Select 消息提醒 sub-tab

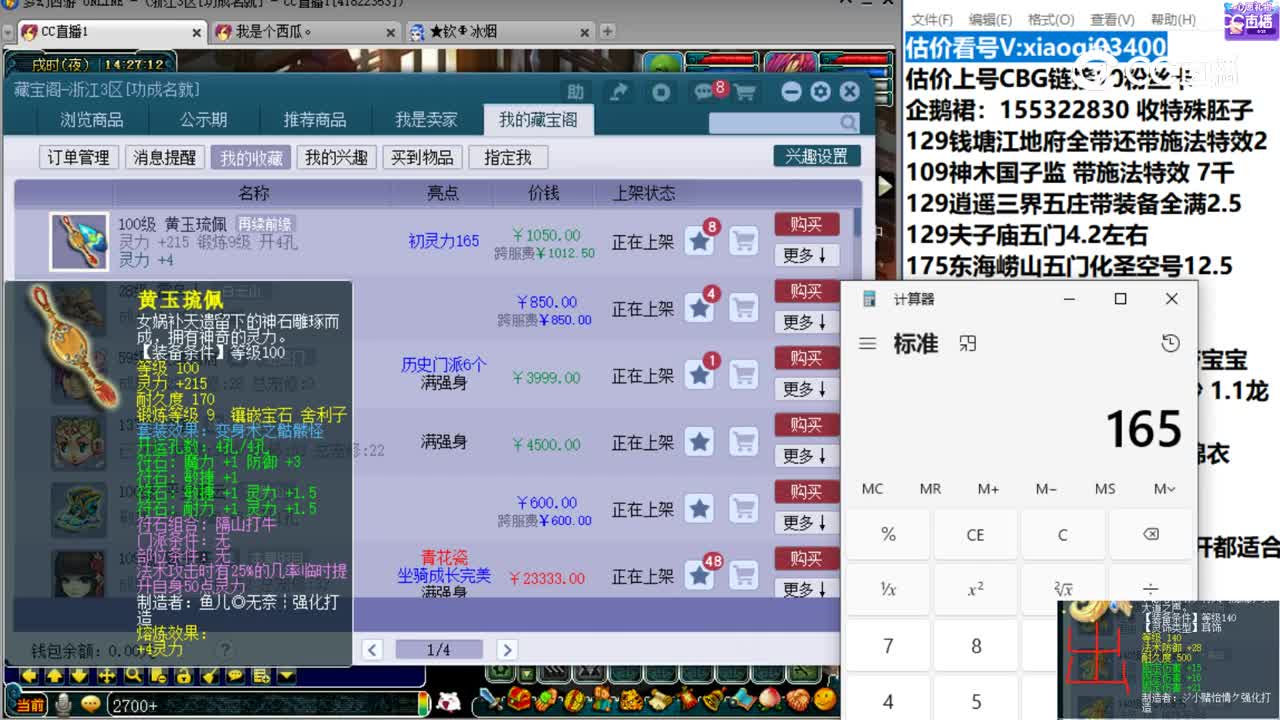click(165, 158)
